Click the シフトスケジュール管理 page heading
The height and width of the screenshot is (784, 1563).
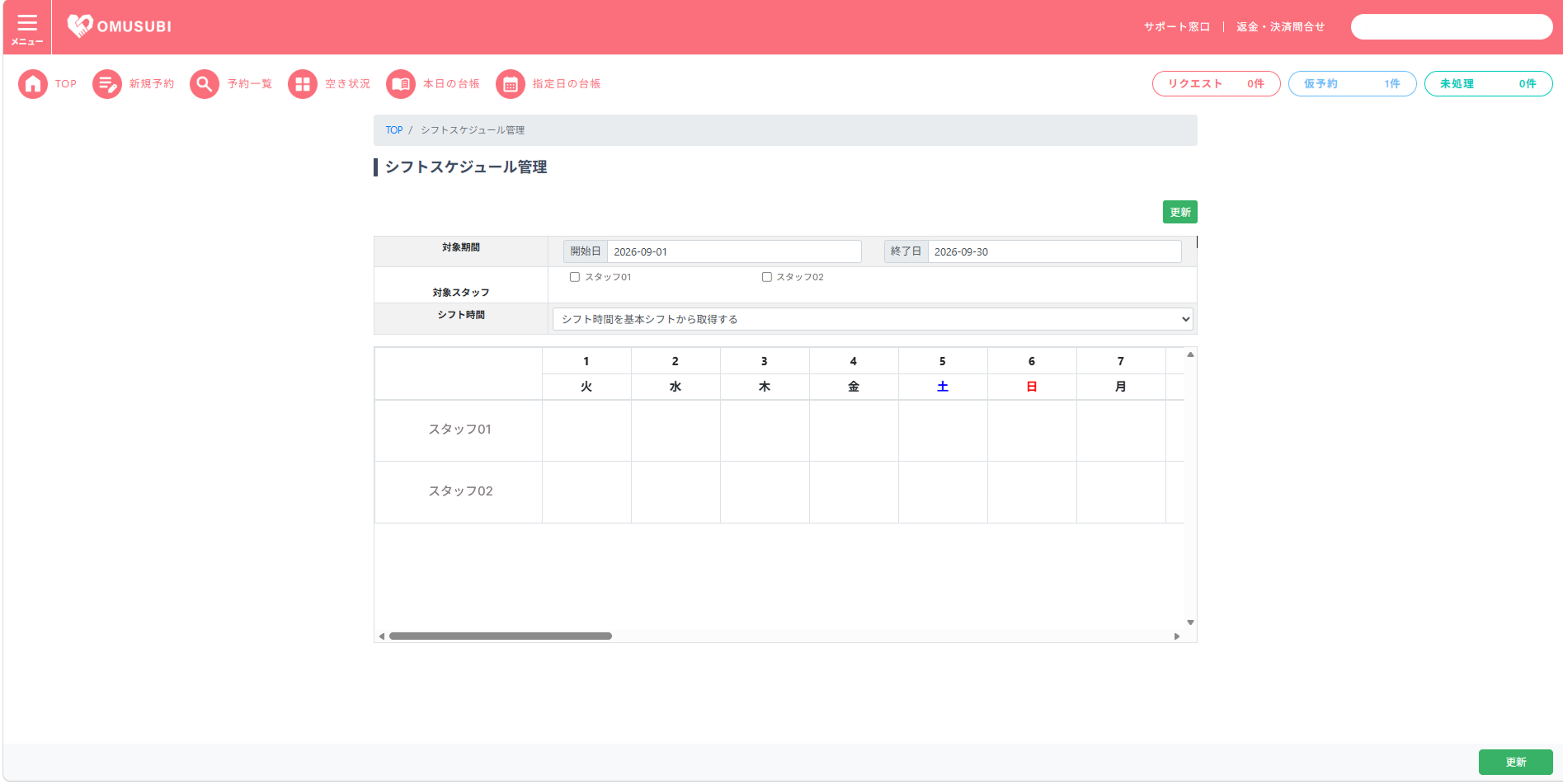click(x=466, y=167)
